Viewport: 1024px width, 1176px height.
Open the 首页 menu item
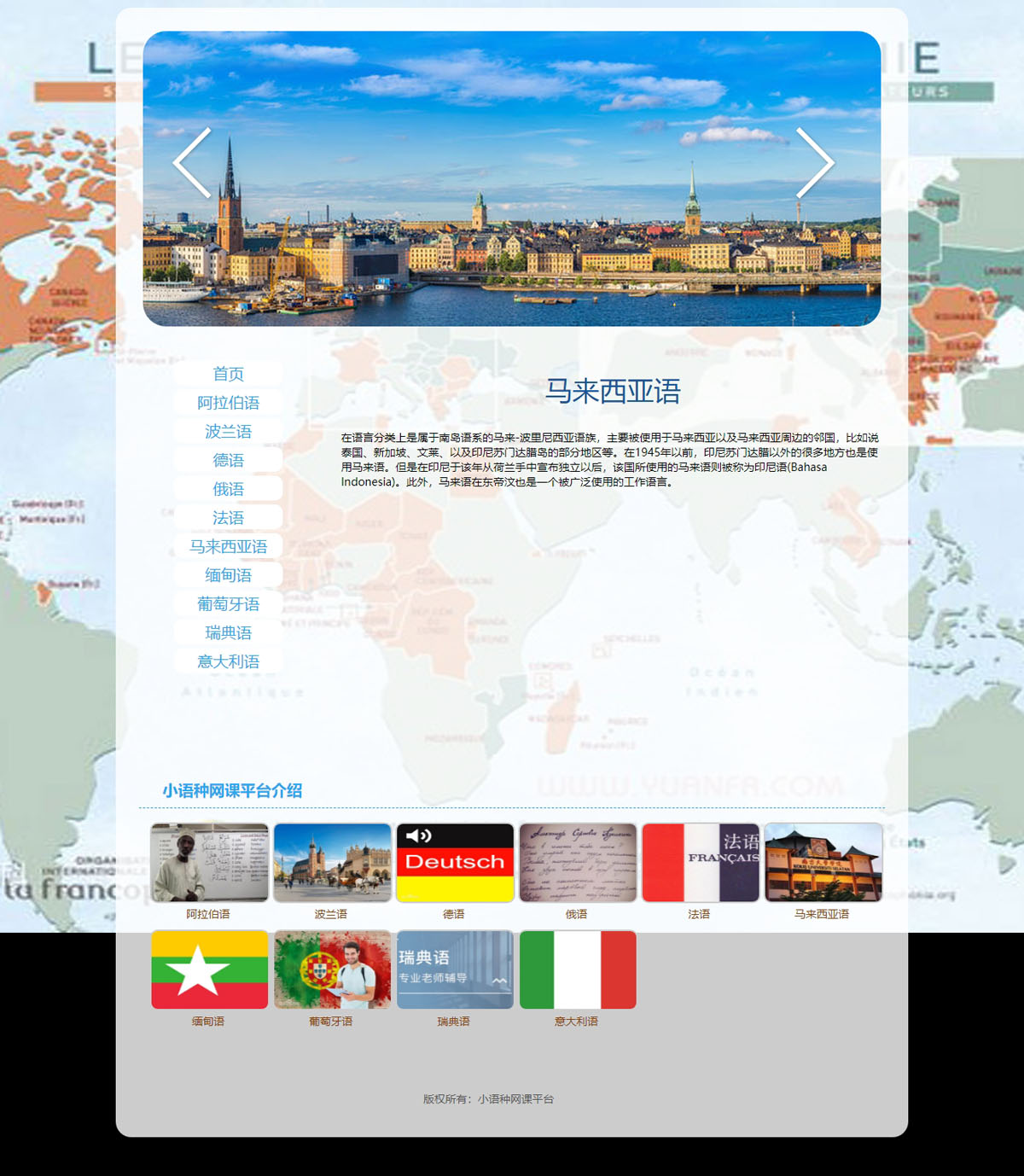coord(228,374)
